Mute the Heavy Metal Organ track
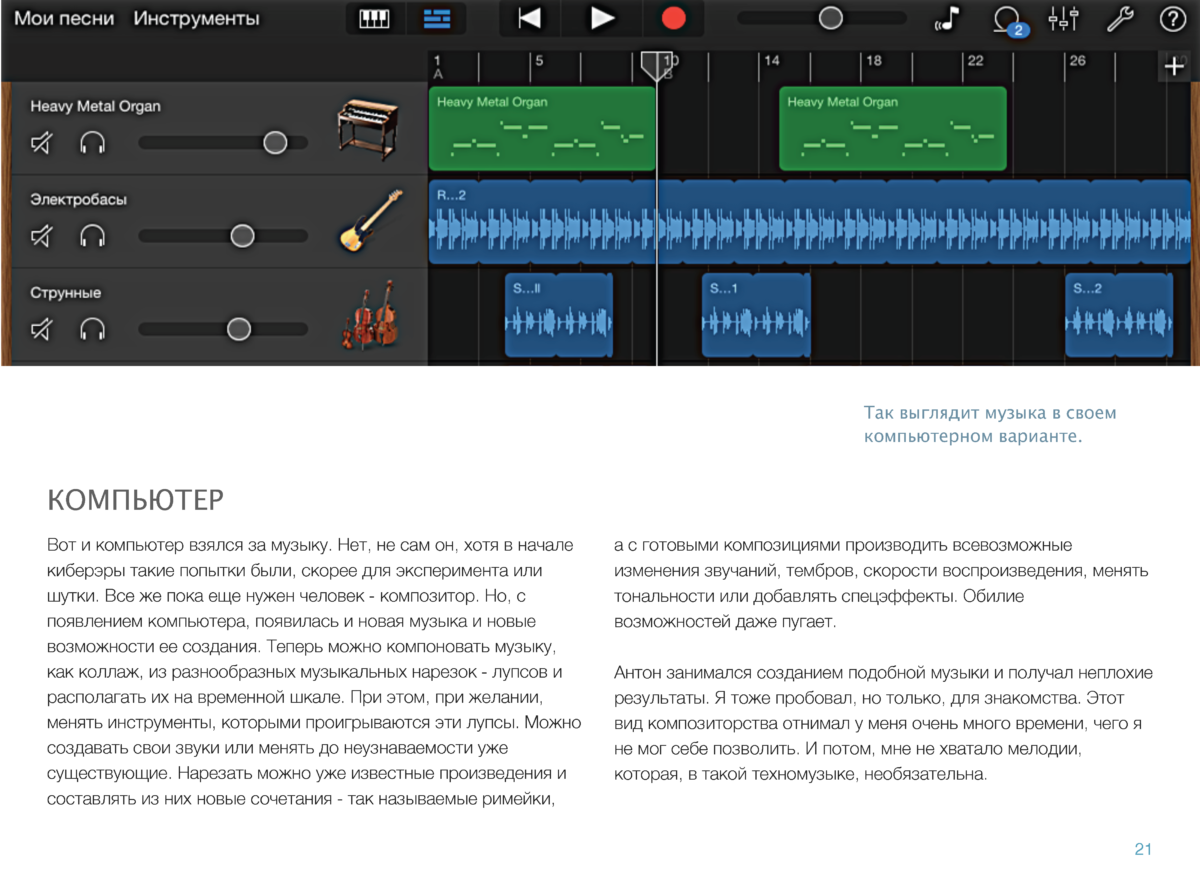Viewport: 1200px width, 877px height. pos(40,142)
